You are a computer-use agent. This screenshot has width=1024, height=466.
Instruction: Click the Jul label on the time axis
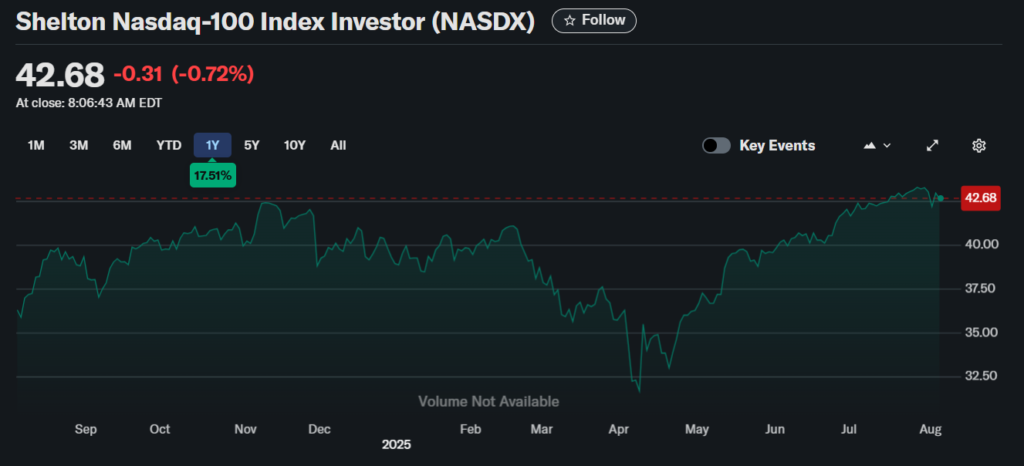click(x=849, y=429)
